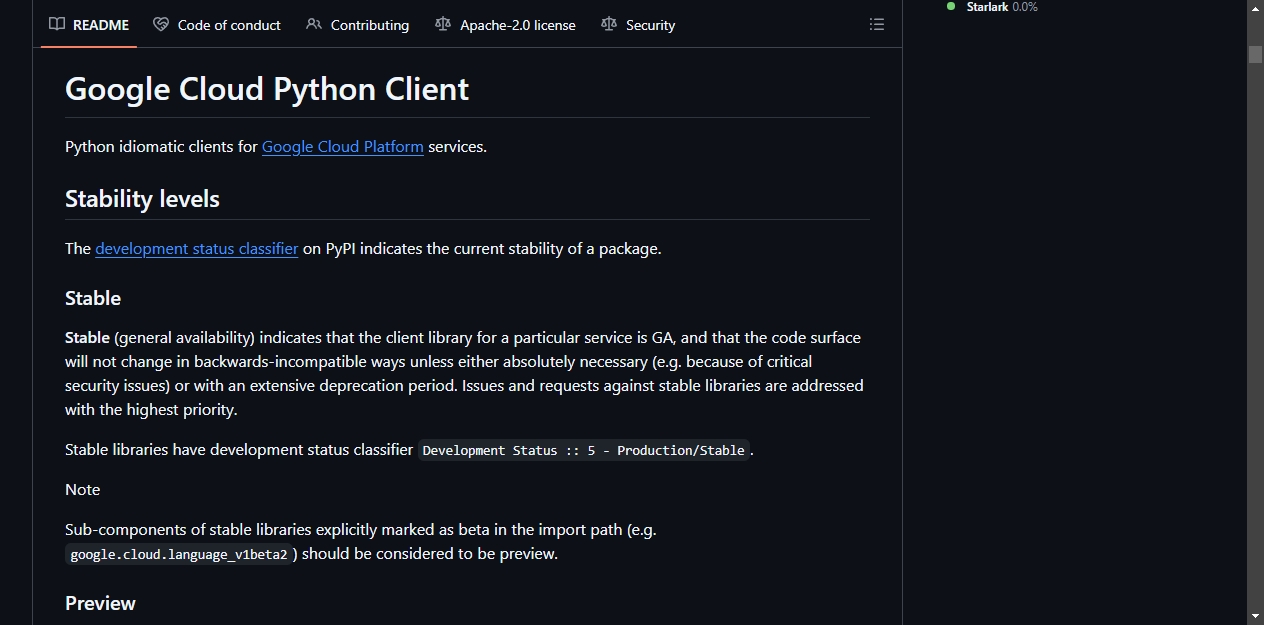Open the development status classifier link
Image resolution: width=1264 pixels, height=625 pixels.
[x=197, y=248]
